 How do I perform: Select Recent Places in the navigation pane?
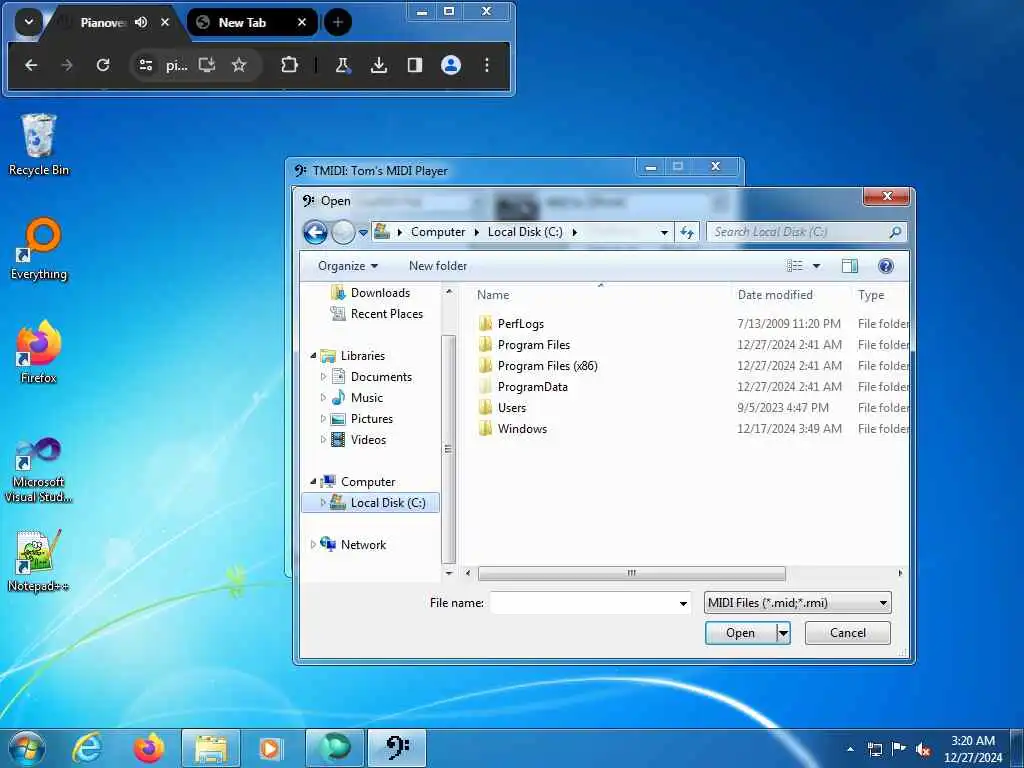pyautogui.click(x=387, y=313)
